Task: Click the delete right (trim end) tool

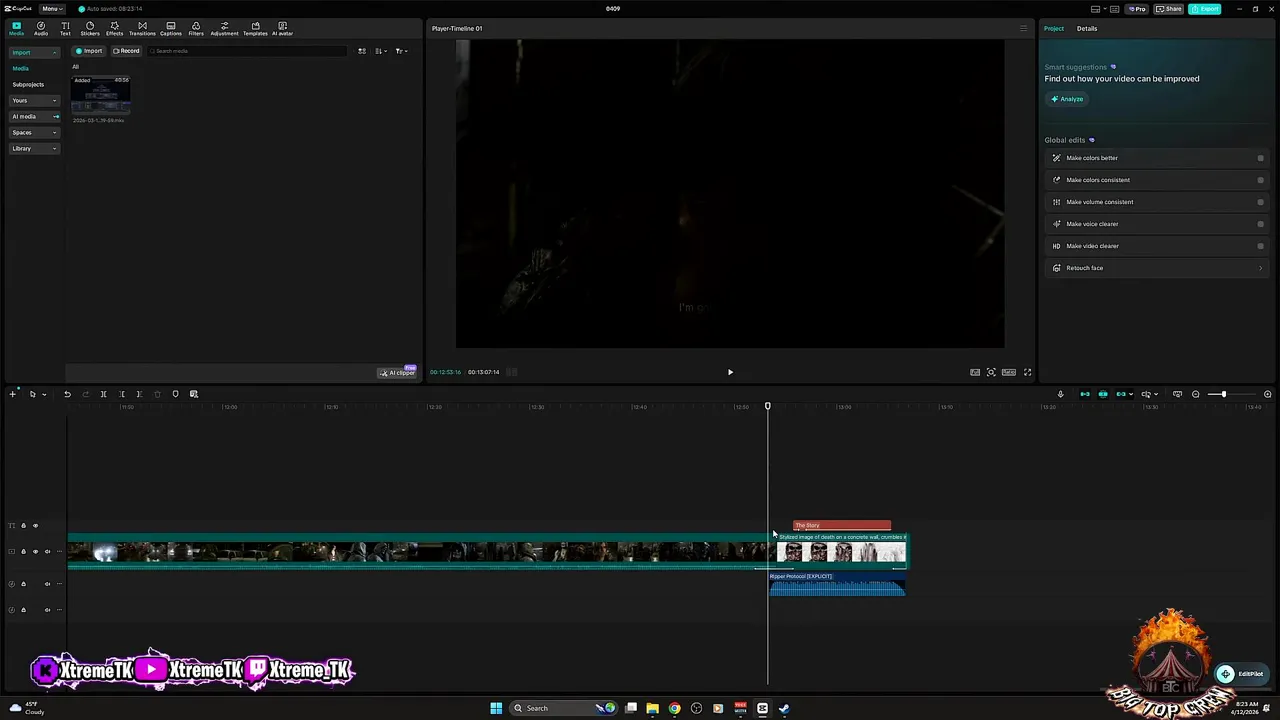Action: point(139,394)
